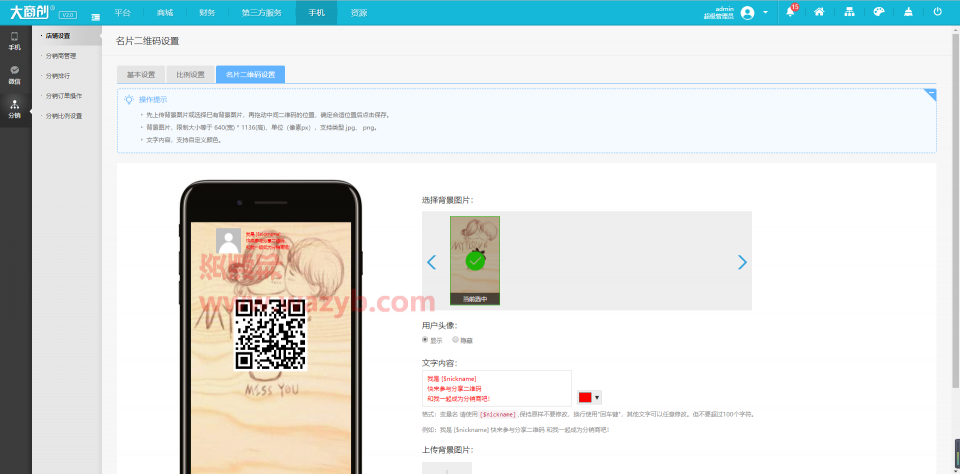
Task: Collapse the tips panel using its corner icon
Action: 931,94
